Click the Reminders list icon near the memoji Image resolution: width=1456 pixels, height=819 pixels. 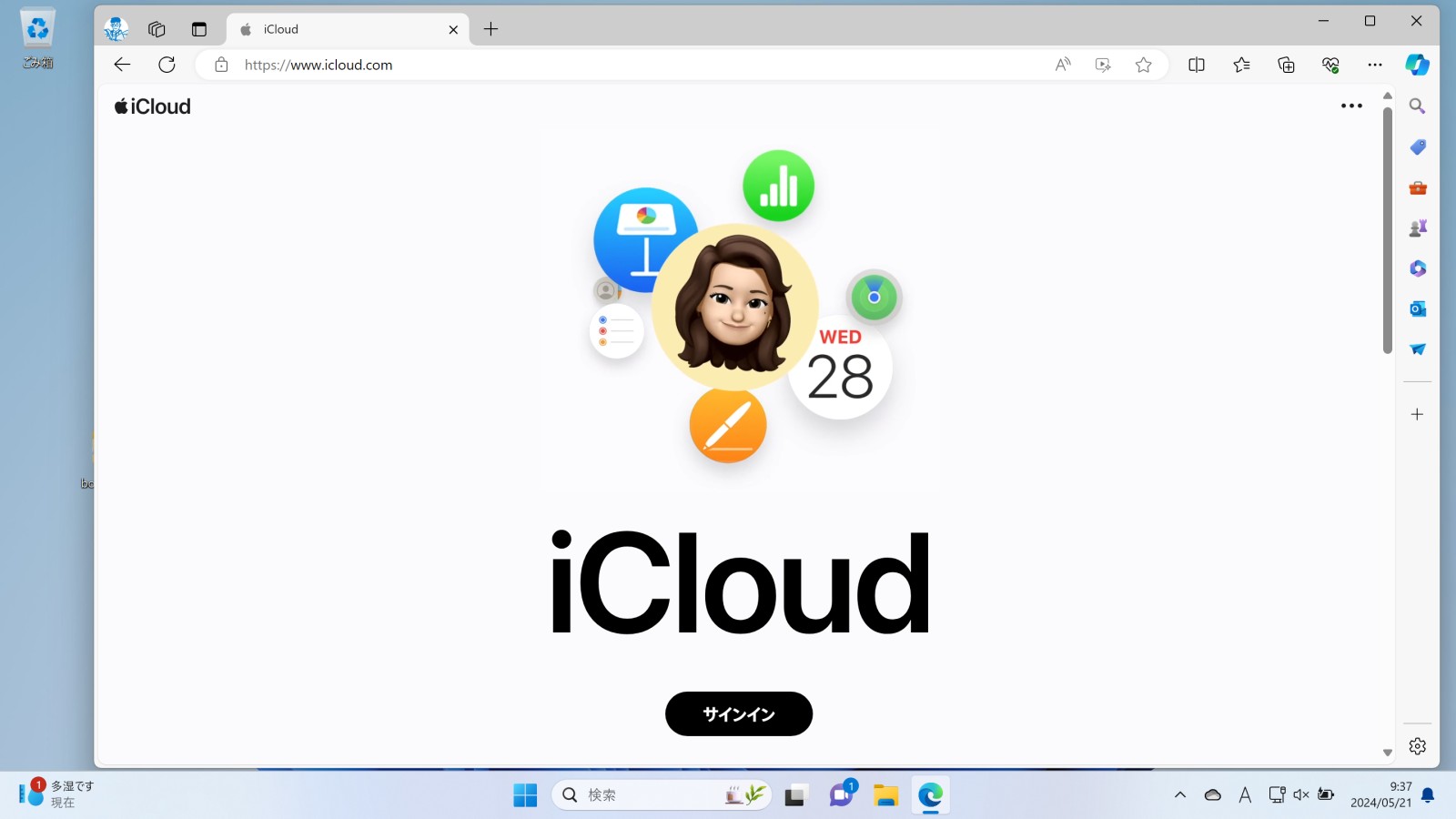point(617,331)
